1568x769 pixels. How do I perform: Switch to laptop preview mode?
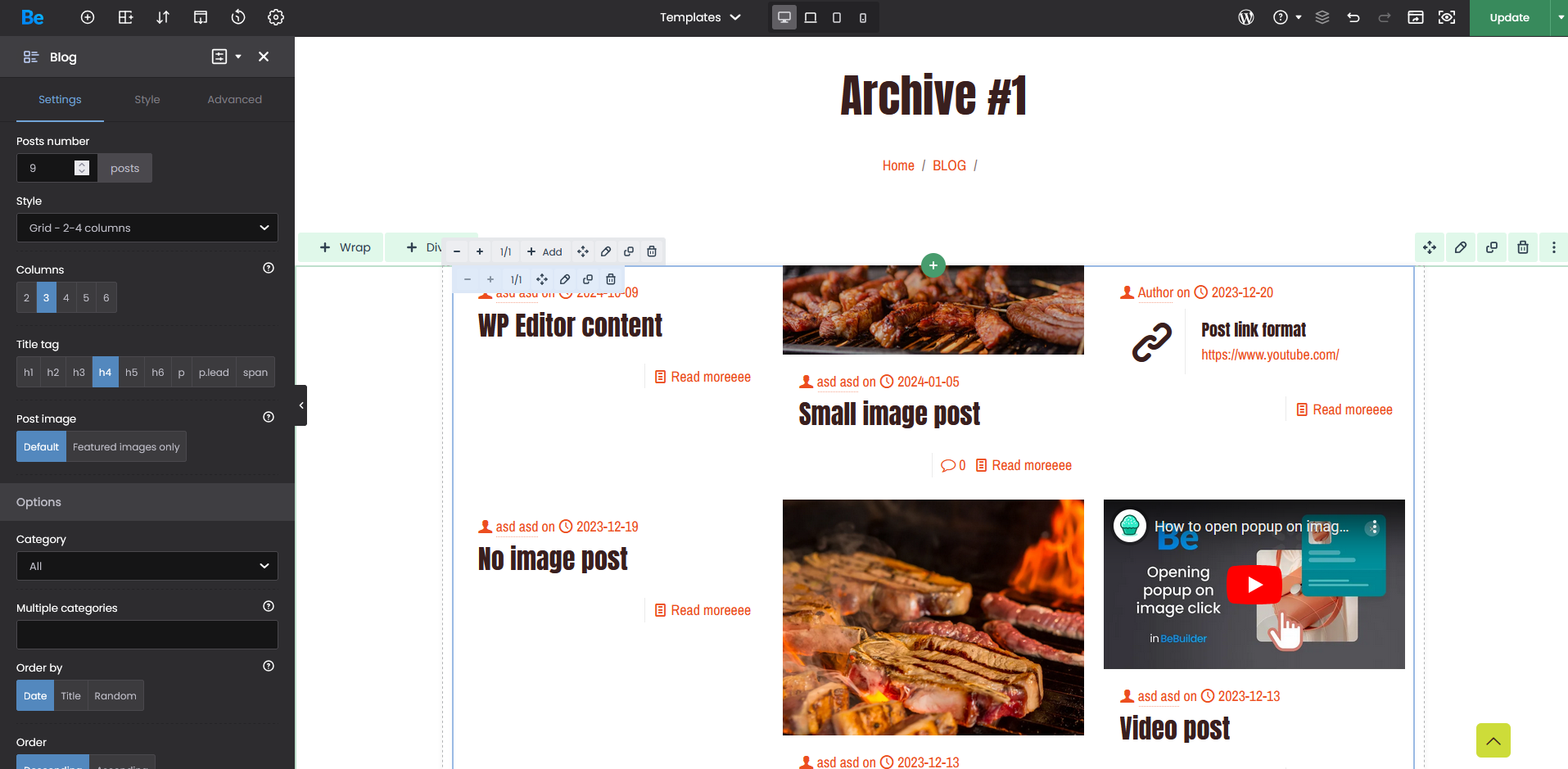point(811,17)
